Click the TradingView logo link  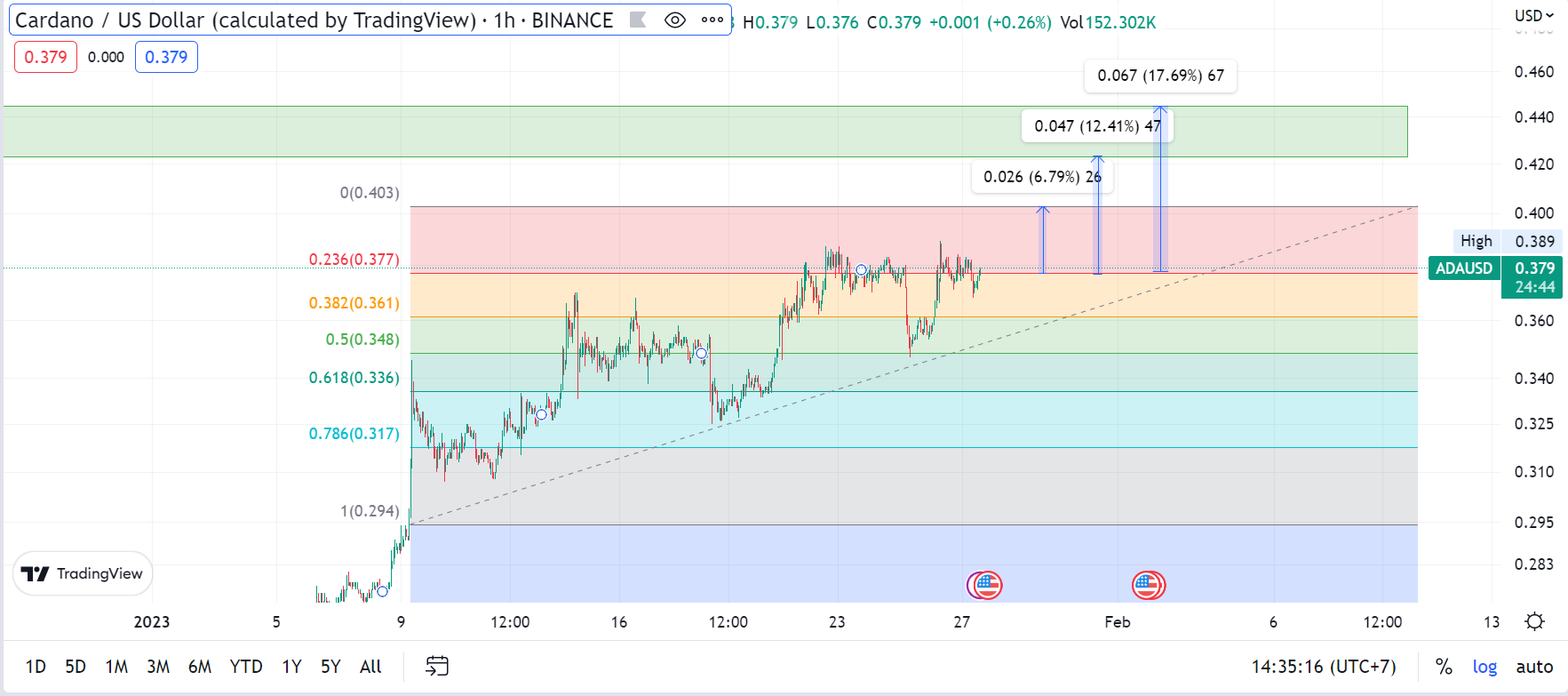coord(83,574)
